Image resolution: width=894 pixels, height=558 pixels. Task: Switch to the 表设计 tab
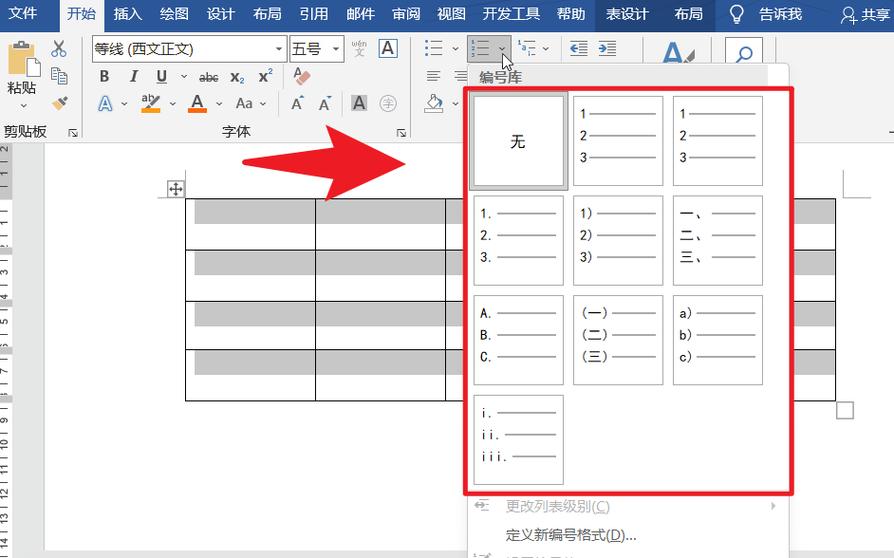[x=627, y=14]
